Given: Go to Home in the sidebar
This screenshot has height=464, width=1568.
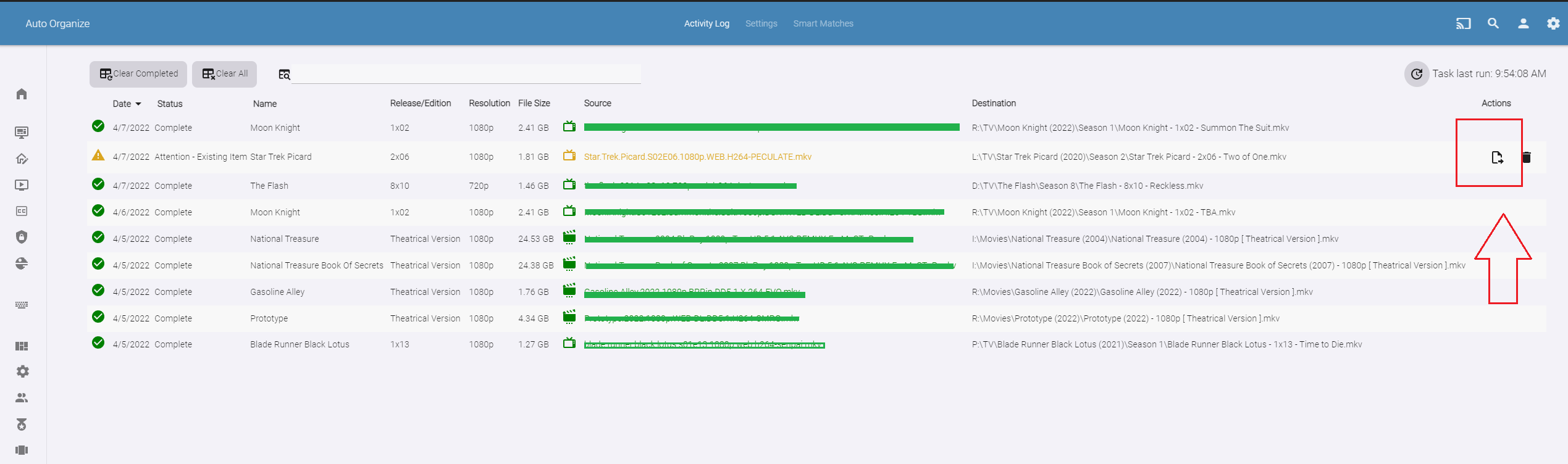Looking at the screenshot, I should click(22, 94).
